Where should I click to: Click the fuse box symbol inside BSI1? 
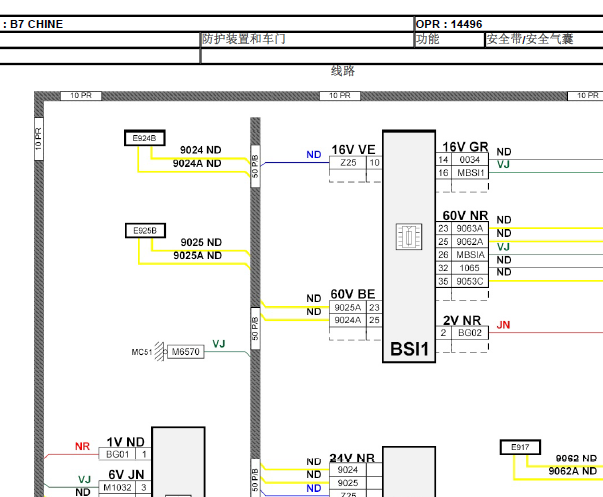[x=409, y=237]
